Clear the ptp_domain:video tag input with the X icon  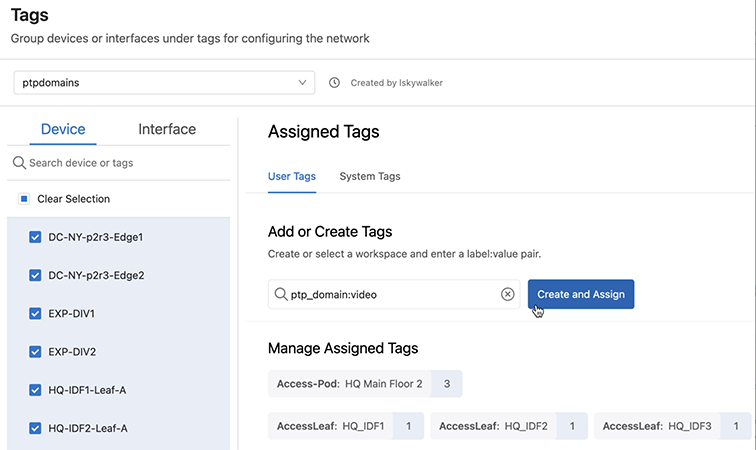pyautogui.click(x=507, y=294)
